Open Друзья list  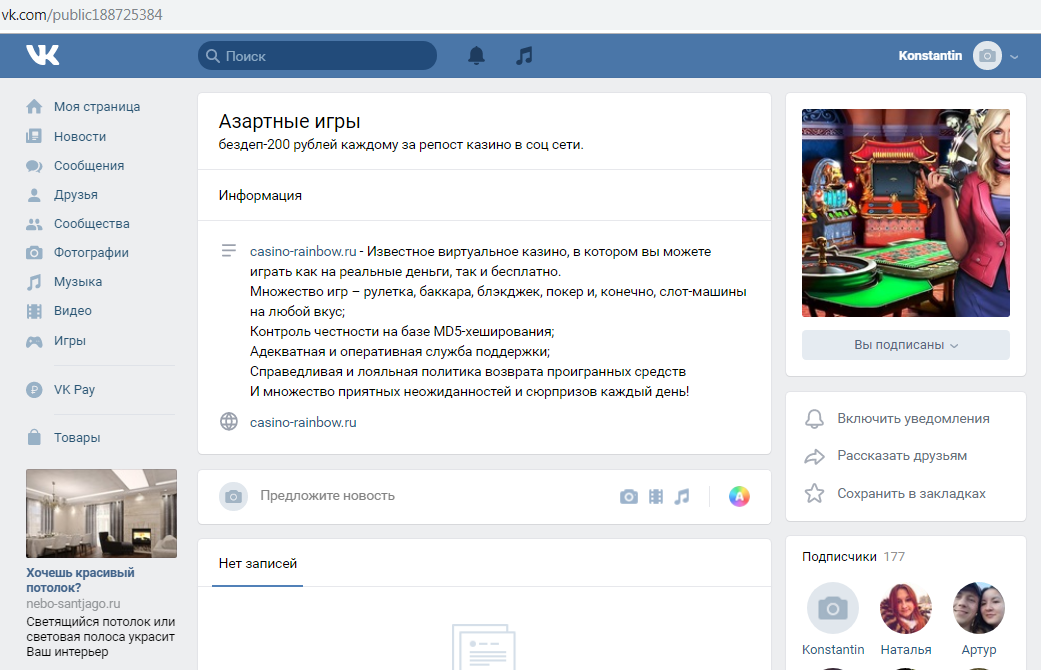[x=76, y=195]
